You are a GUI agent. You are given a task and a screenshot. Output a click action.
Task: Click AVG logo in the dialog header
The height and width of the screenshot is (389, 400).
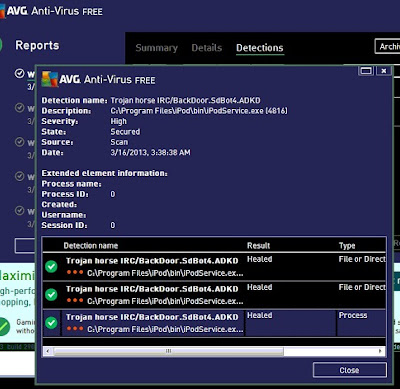(x=50, y=79)
